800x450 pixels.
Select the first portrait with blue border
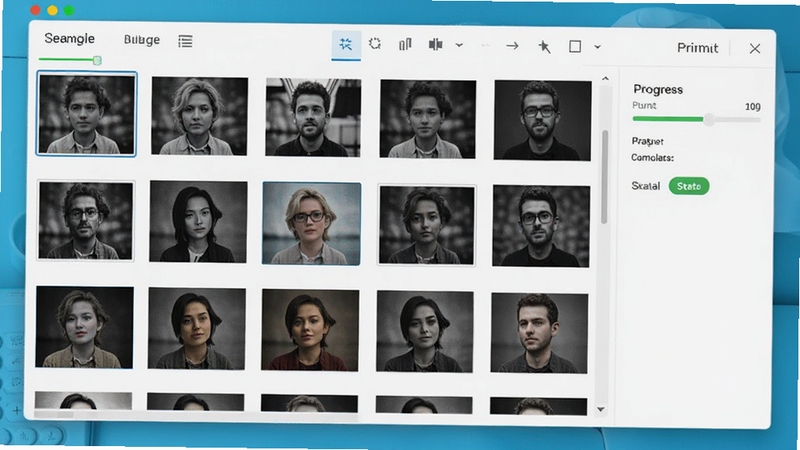pyautogui.click(x=86, y=114)
